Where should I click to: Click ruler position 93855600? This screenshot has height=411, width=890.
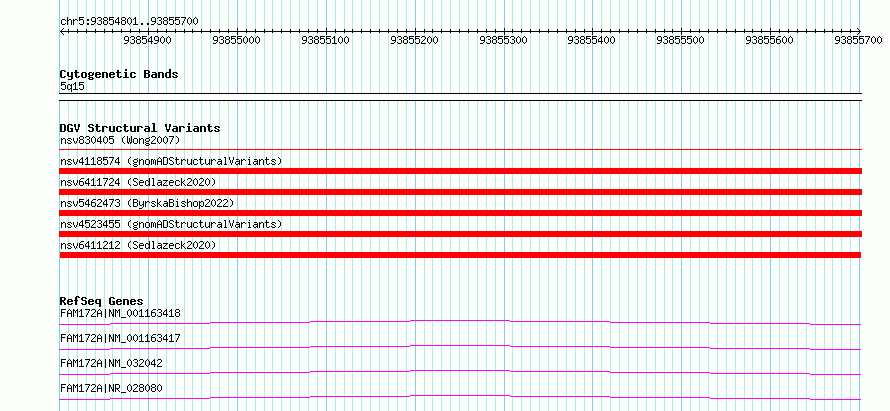click(x=769, y=40)
